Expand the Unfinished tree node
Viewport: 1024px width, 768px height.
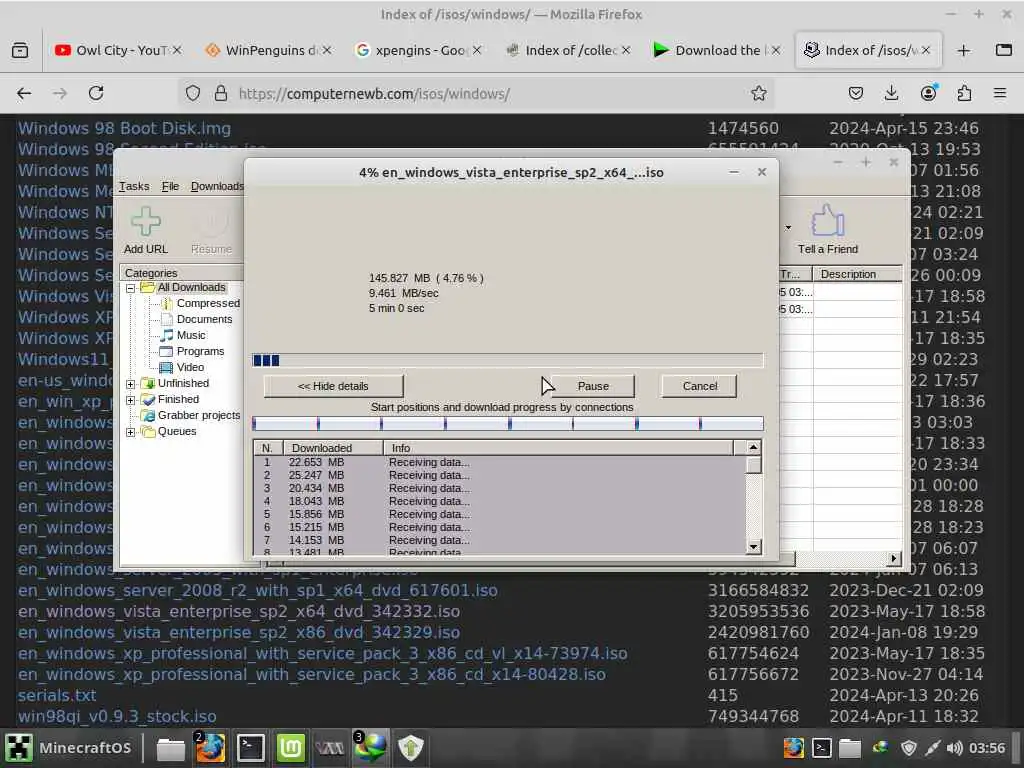click(x=131, y=384)
